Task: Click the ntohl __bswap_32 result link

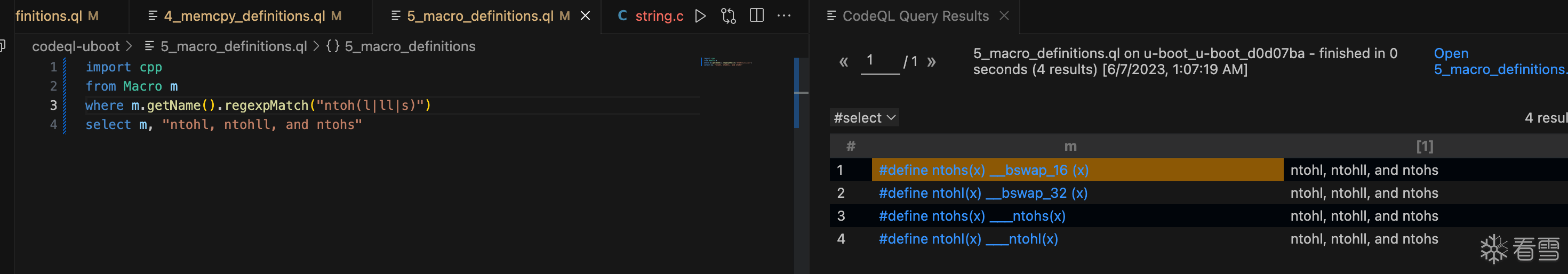Action: pos(982,193)
